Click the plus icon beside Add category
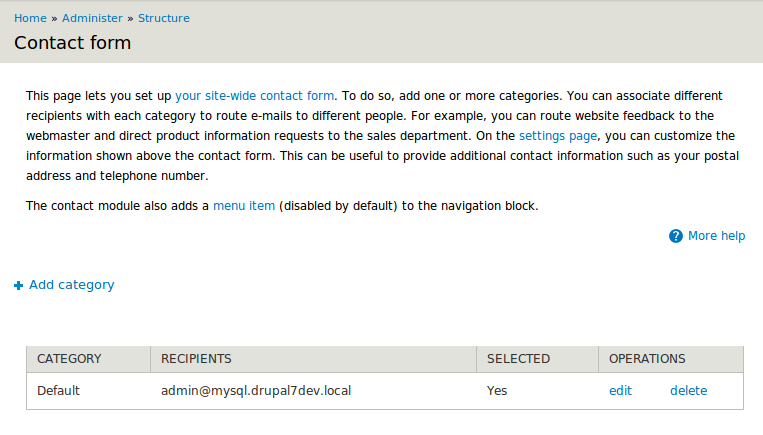The height and width of the screenshot is (435, 763). click(x=18, y=286)
